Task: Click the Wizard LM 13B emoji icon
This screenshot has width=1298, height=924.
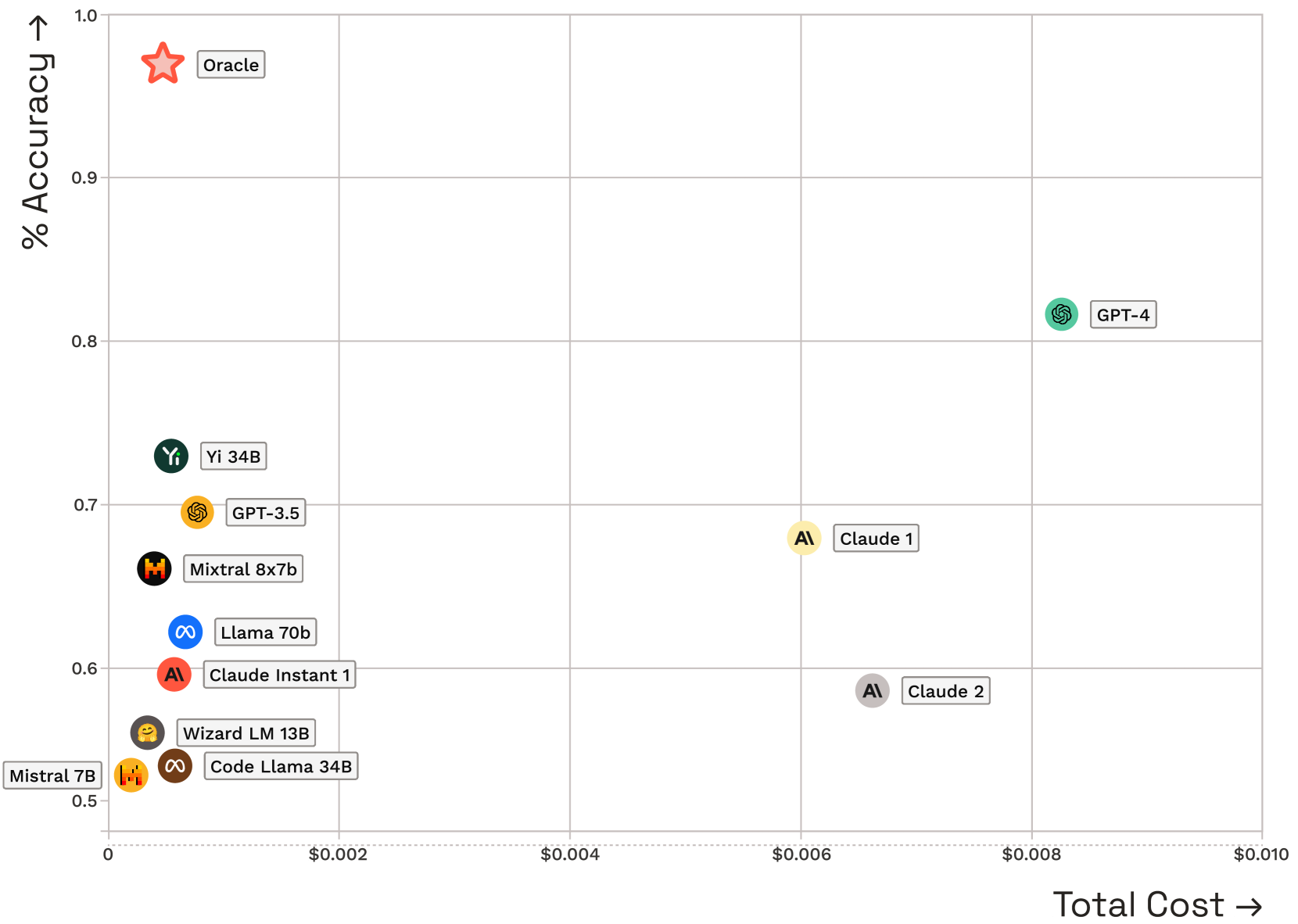Action: point(147,732)
